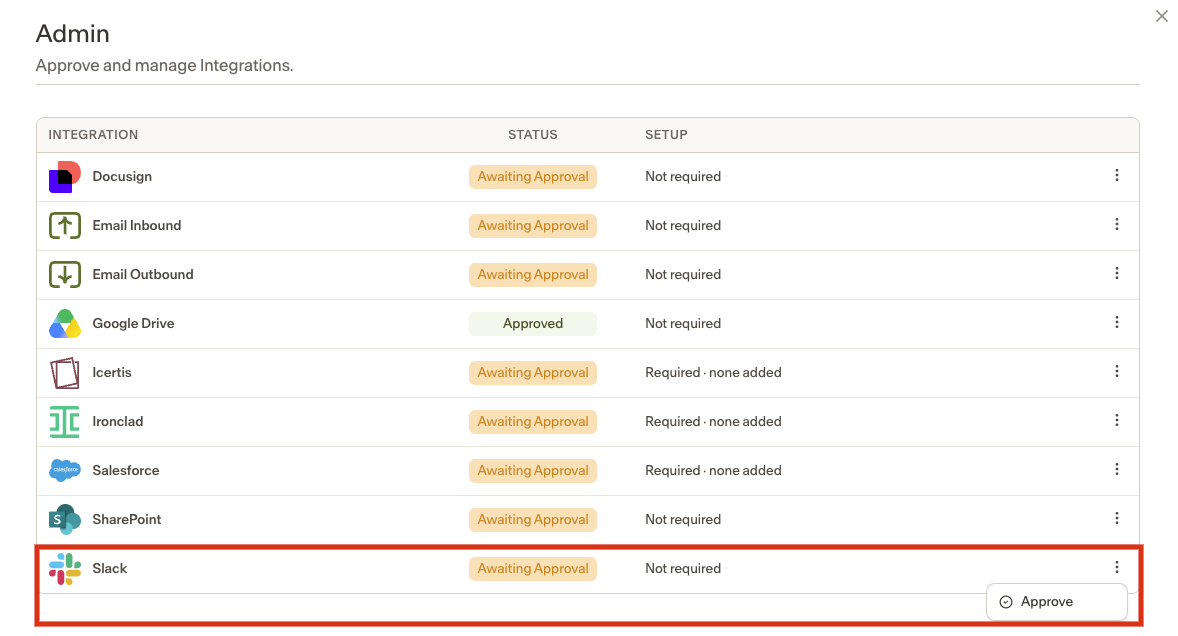Click the STATUS column header
Image resolution: width=1178 pixels, height=636 pixels.
[x=533, y=135]
